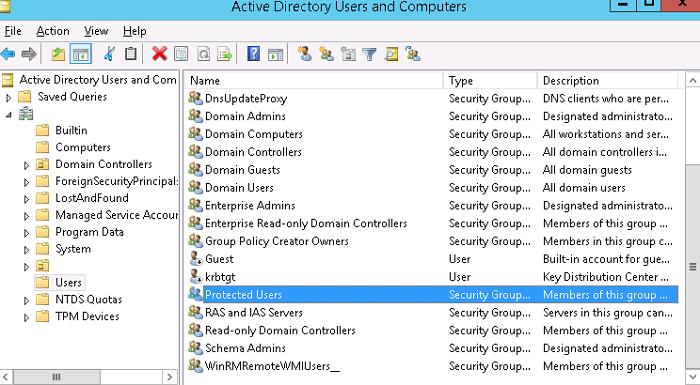This screenshot has height=385, width=700.
Task: Click Add to group toolbar icon
Action: coord(413,54)
